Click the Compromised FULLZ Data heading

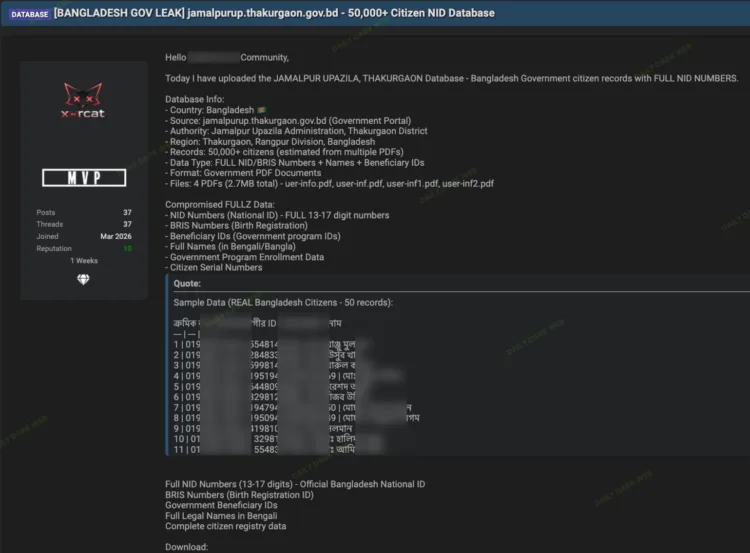220,205
